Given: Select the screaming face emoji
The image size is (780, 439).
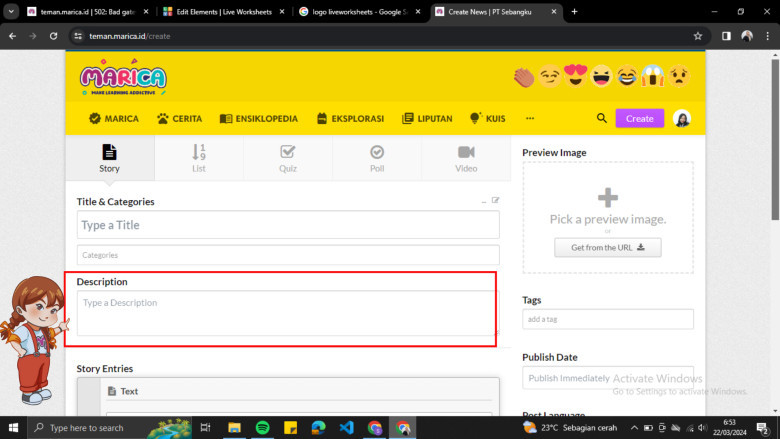Looking at the screenshot, I should (x=654, y=76).
